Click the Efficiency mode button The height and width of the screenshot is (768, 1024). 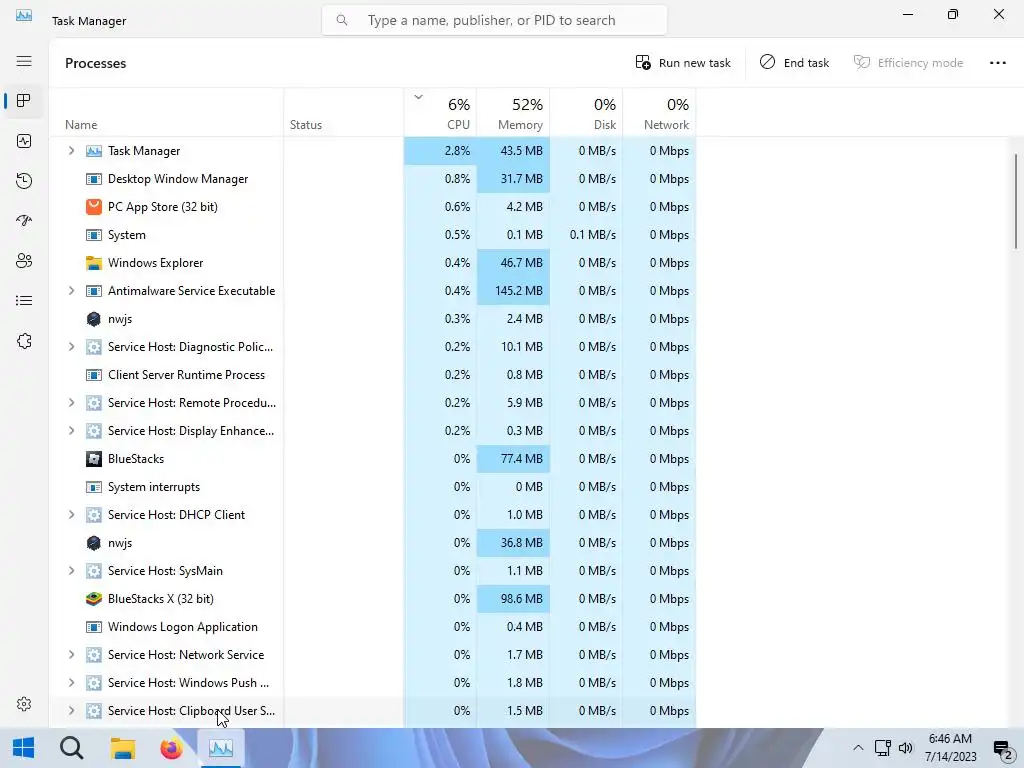[x=908, y=63]
